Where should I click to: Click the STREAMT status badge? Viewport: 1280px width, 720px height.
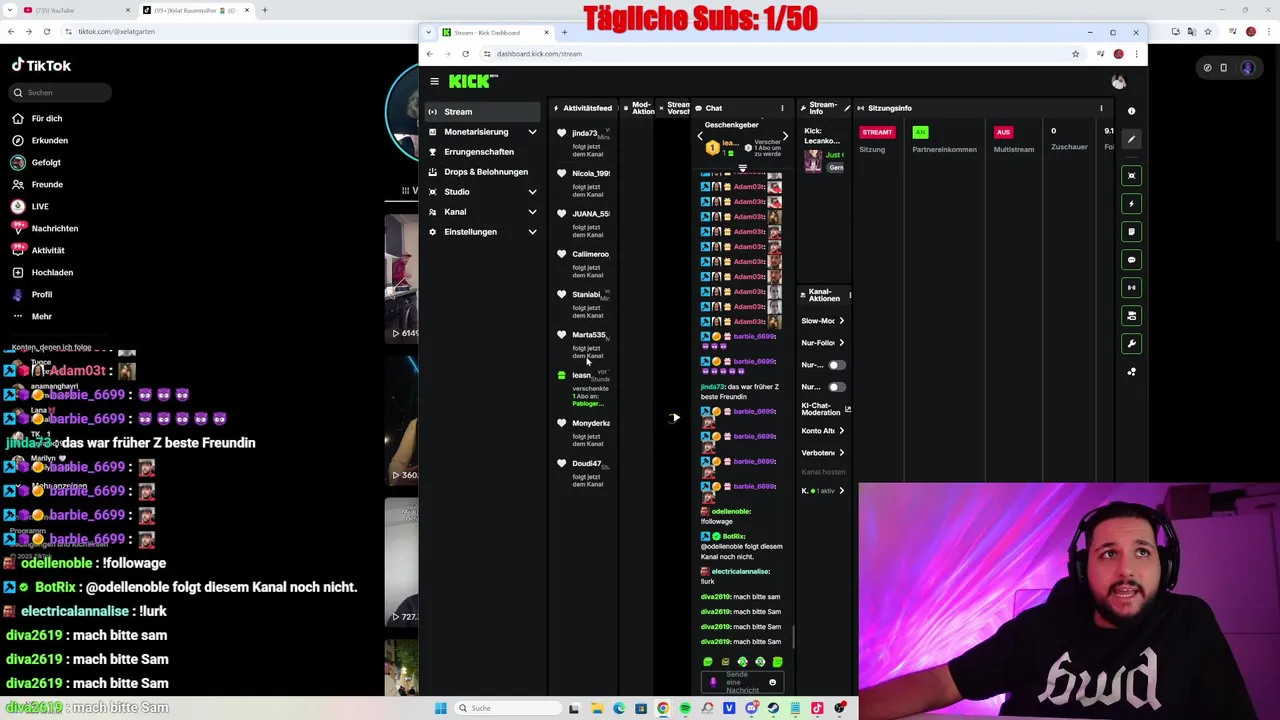[x=877, y=132]
